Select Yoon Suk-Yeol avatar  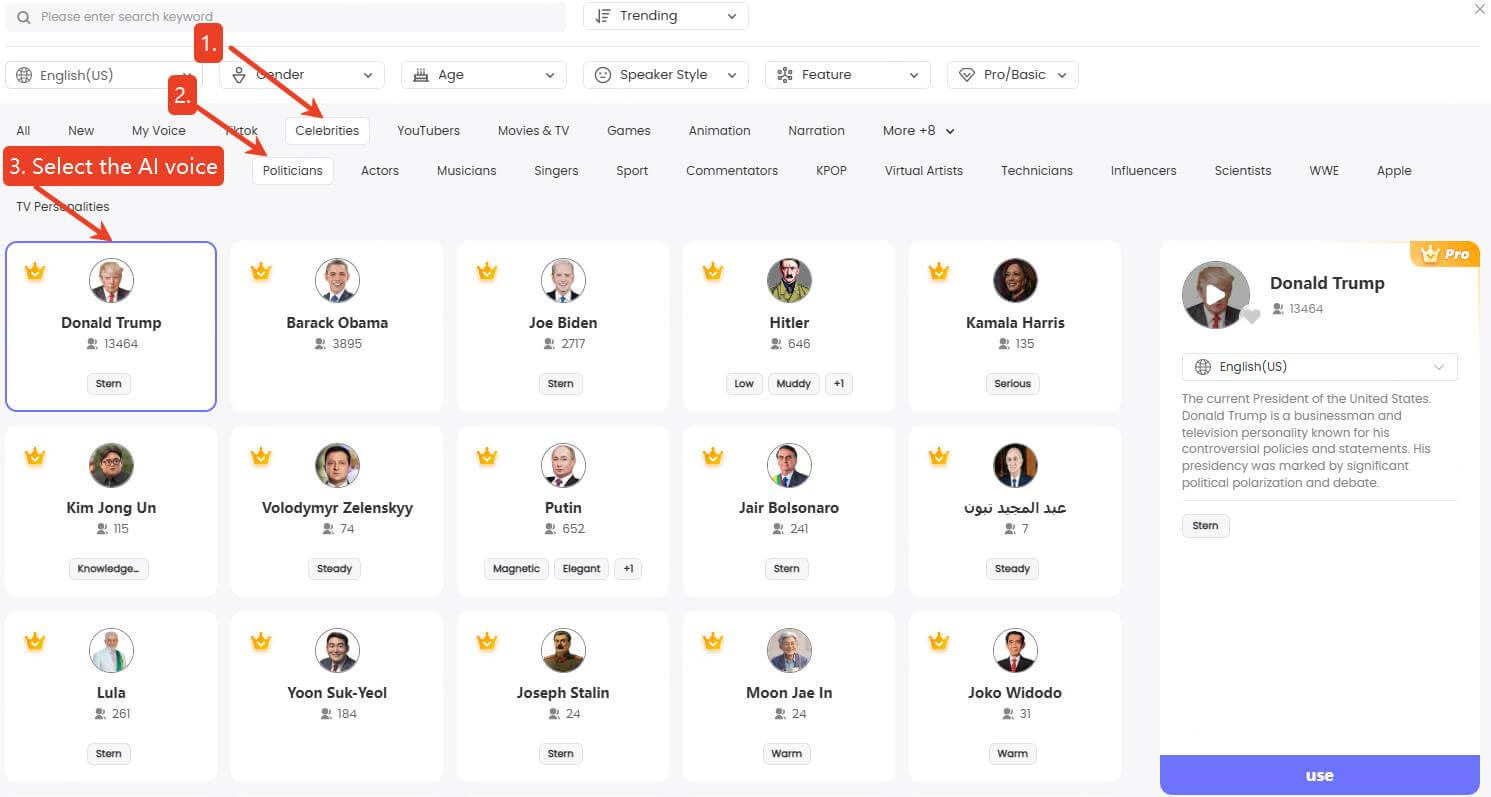[x=337, y=651]
